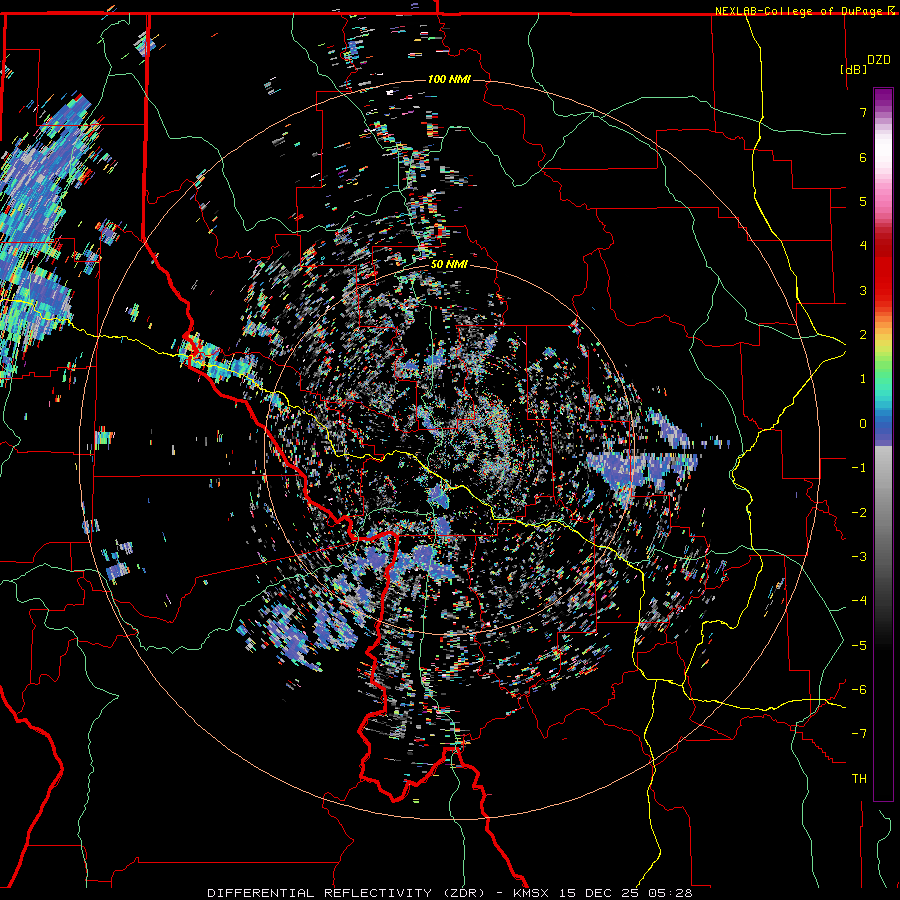The height and width of the screenshot is (900, 900).
Task: Click the -3 tick label on the color scale
Action: (859, 557)
